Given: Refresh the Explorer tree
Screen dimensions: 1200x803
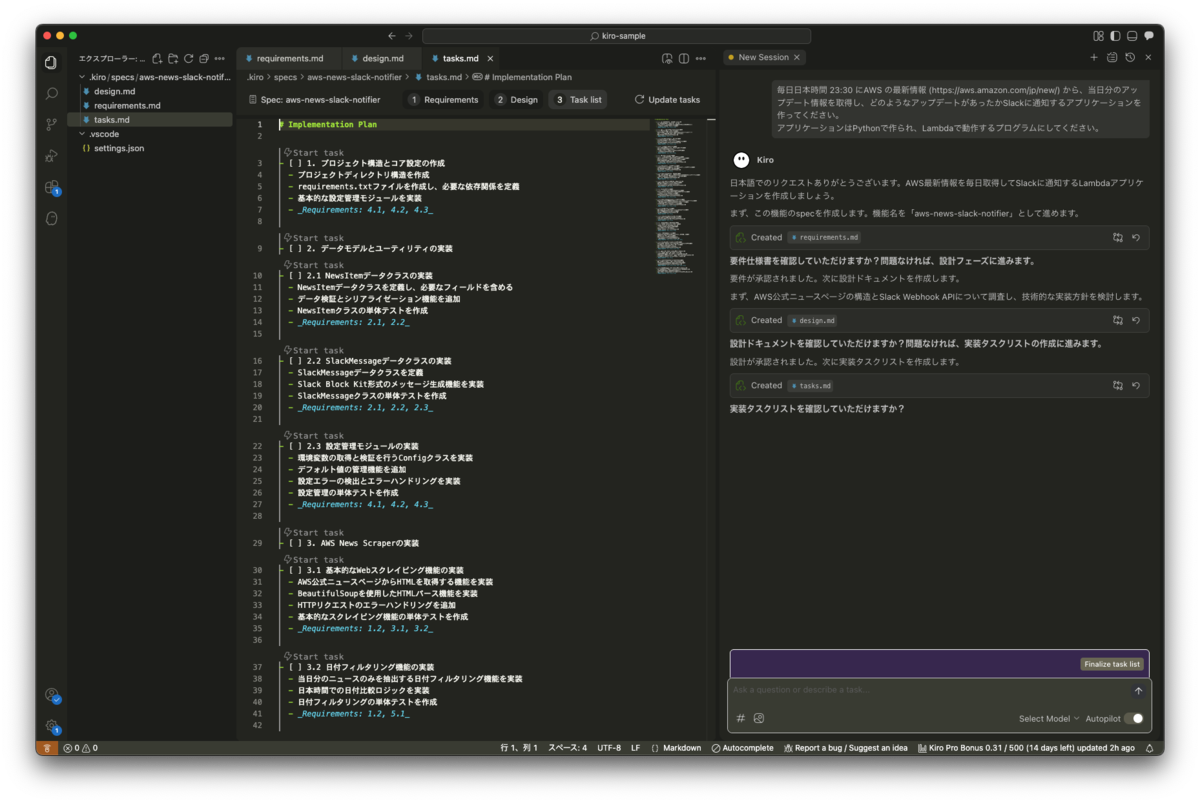Looking at the screenshot, I should point(188,58).
